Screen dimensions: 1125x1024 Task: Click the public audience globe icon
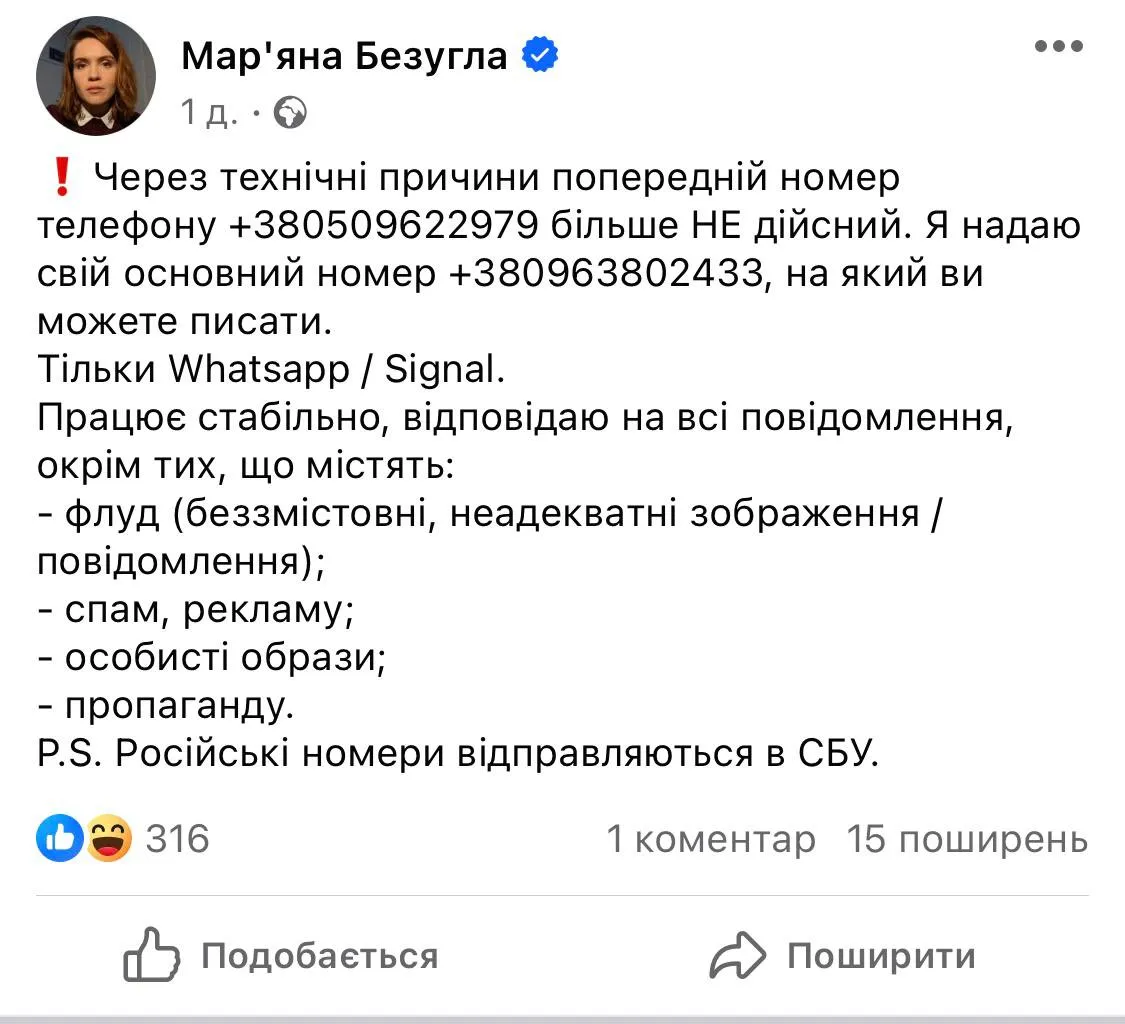[x=289, y=114]
